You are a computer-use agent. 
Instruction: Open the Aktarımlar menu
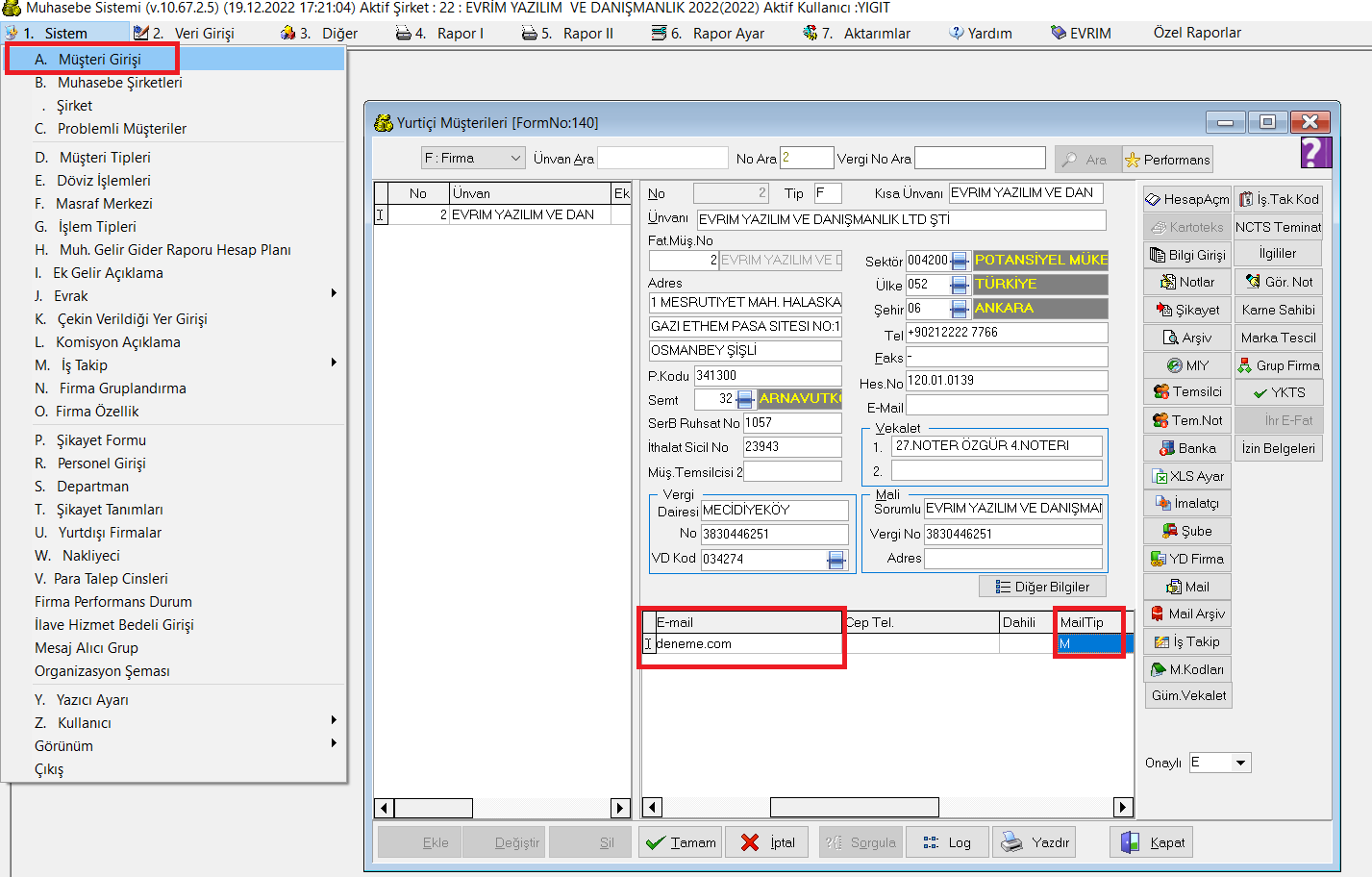(857, 33)
